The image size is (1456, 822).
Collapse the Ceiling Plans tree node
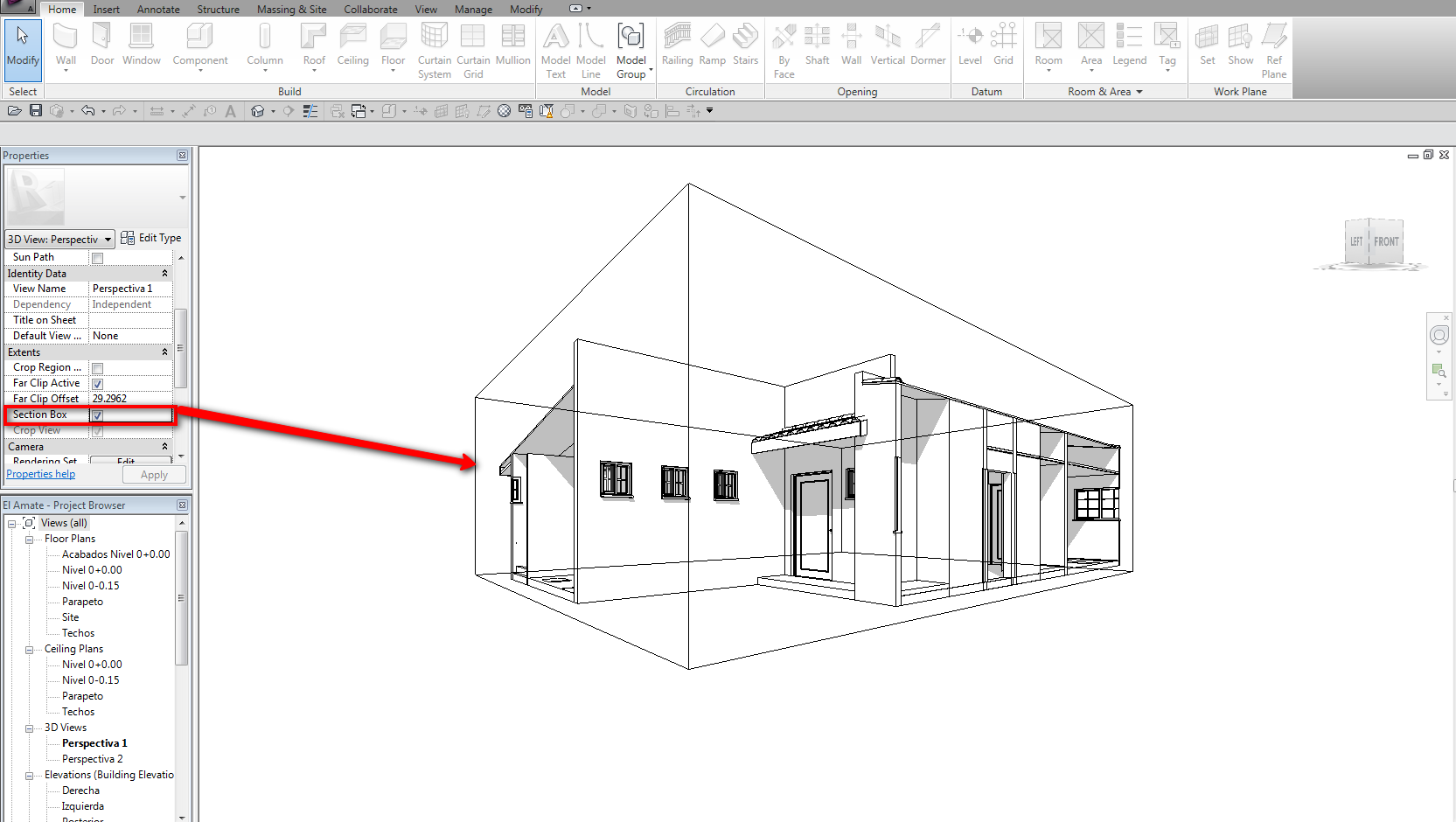[x=29, y=650]
